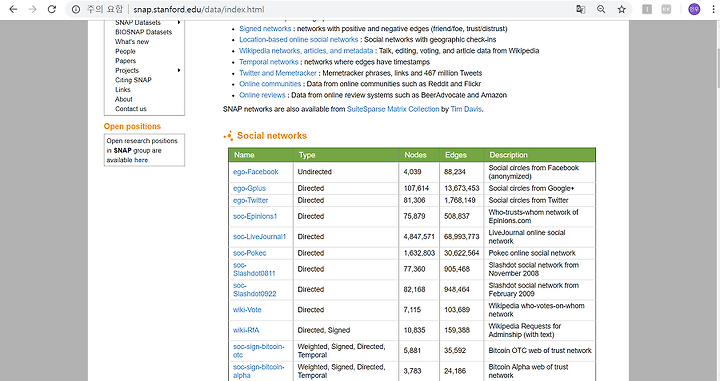
Task: Open the soc-Slashdot0811 dataset link
Action: point(254,269)
